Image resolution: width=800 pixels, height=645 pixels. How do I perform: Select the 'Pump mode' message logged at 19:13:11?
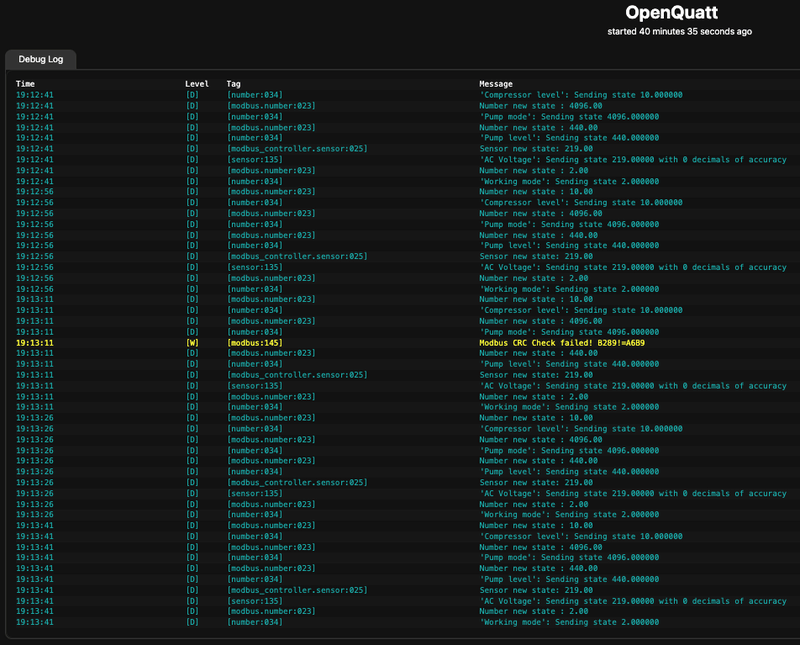(569, 332)
